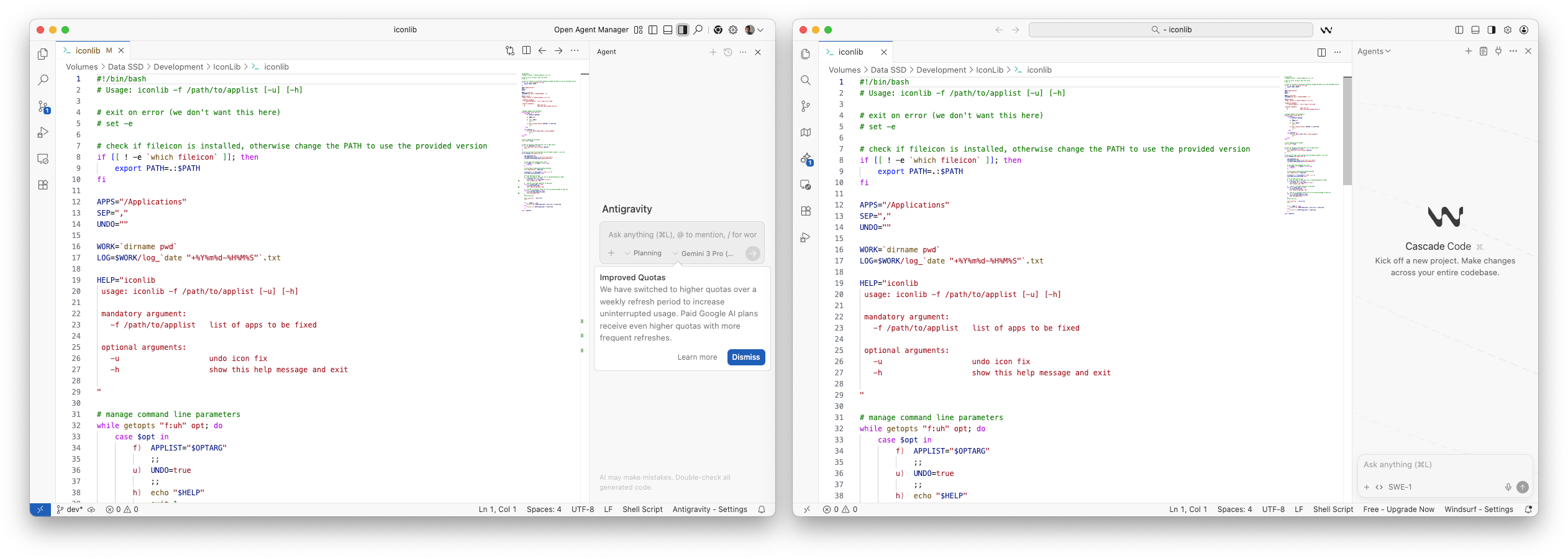Expand the Agents dropdown in Windsurf
The height and width of the screenshot is (558, 1568).
[1374, 52]
